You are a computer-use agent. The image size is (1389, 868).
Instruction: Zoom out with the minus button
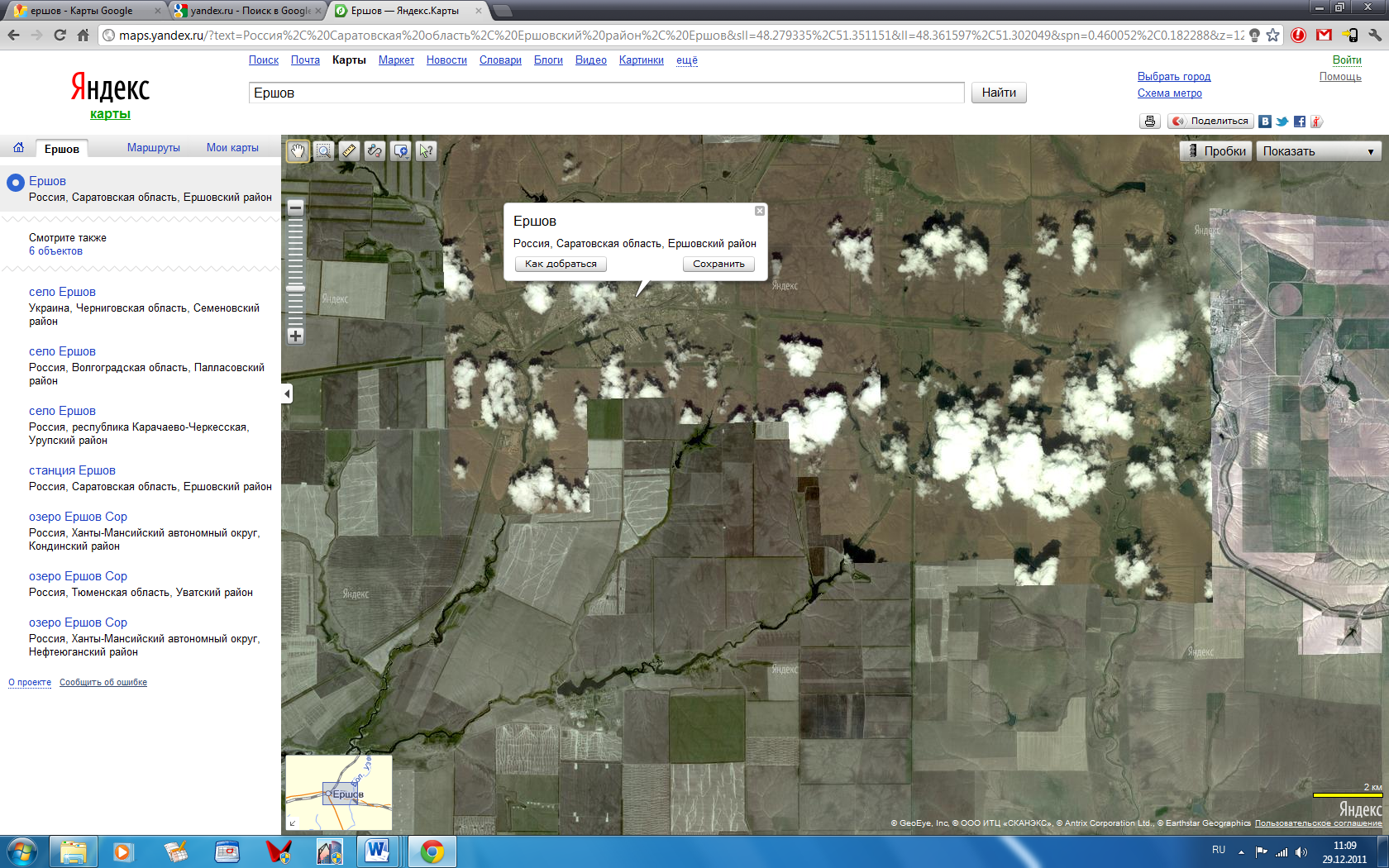(x=295, y=207)
